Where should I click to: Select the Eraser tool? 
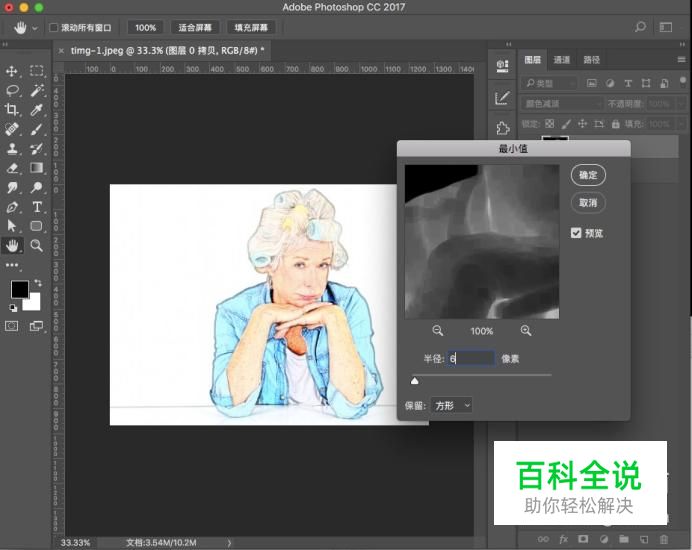click(x=12, y=168)
